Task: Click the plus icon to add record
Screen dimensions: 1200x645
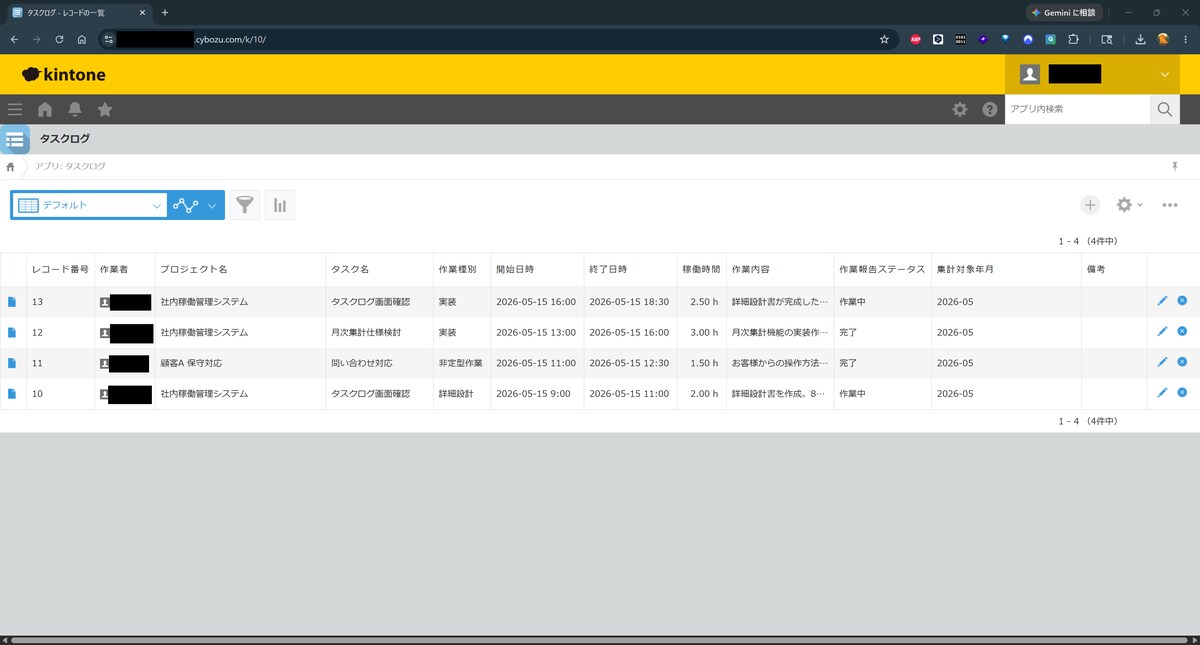Action: tap(1090, 205)
